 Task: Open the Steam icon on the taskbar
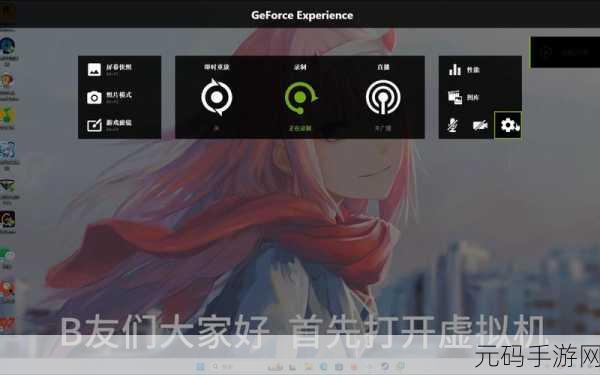click(x=385, y=367)
